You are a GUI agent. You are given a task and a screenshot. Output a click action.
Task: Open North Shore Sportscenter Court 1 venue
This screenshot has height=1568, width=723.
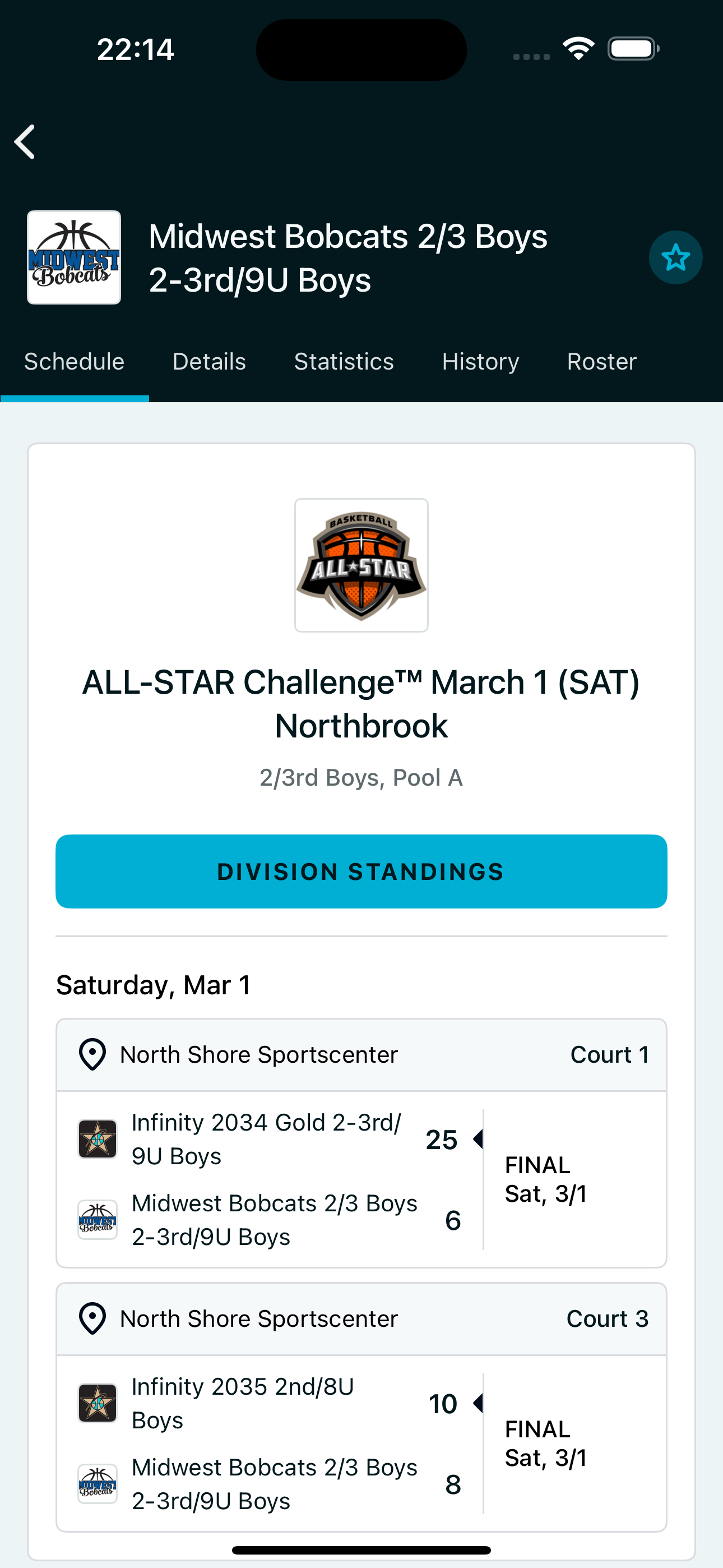point(258,1054)
